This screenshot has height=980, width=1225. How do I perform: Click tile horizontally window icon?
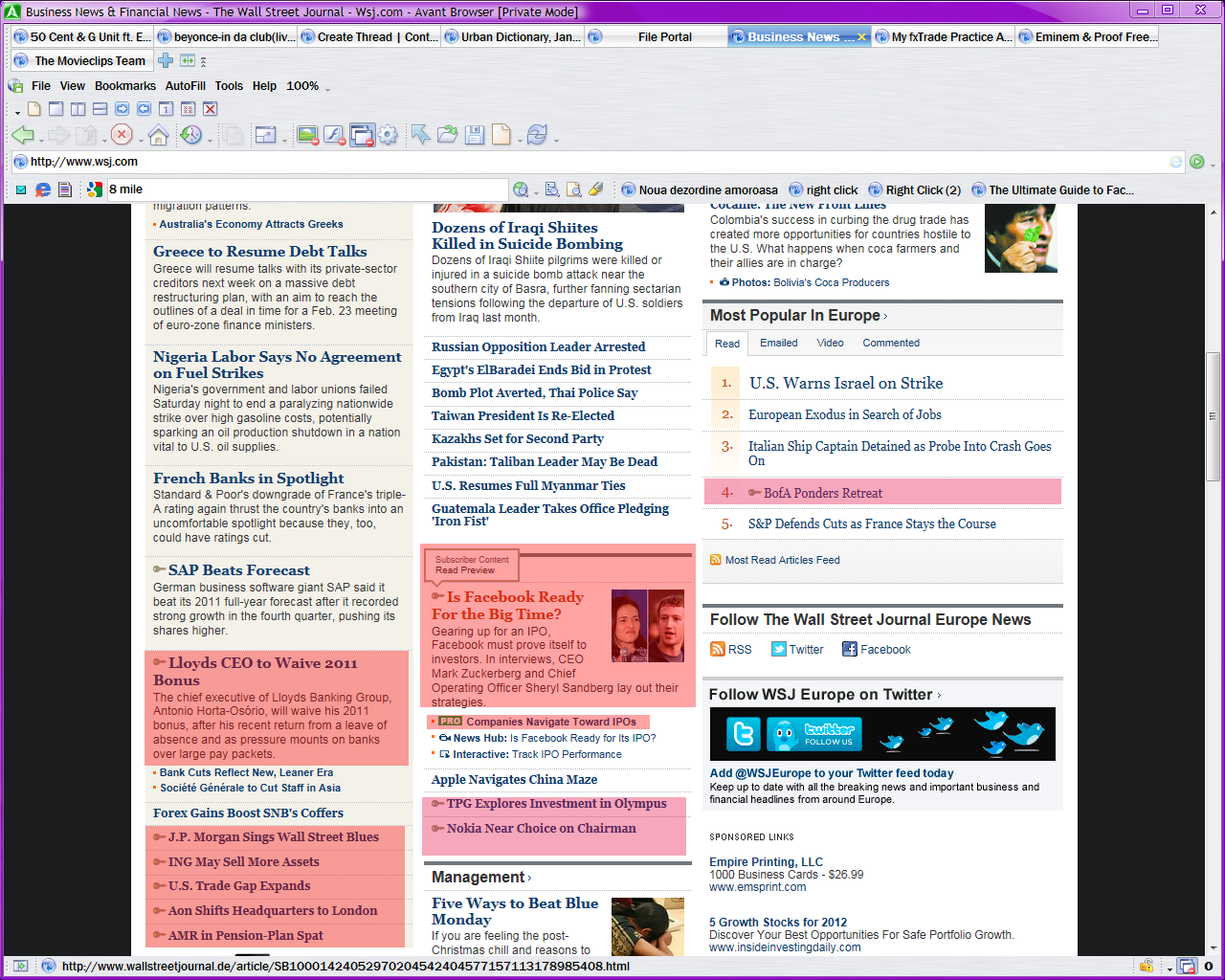pyautogui.click(x=100, y=109)
